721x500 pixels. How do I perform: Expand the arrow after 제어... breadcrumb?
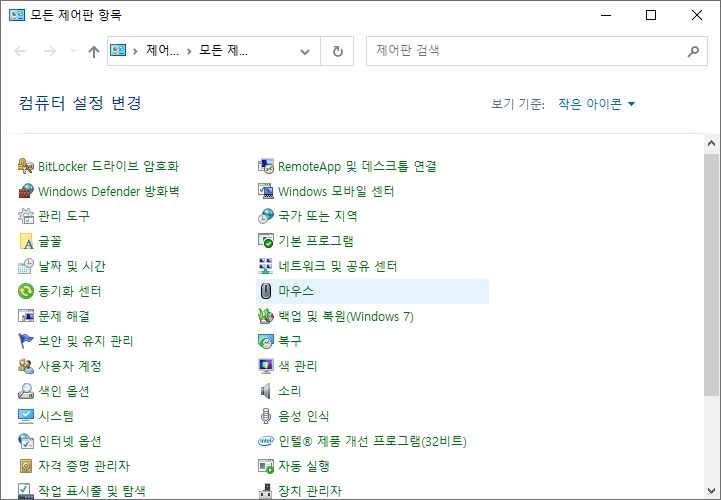189,51
